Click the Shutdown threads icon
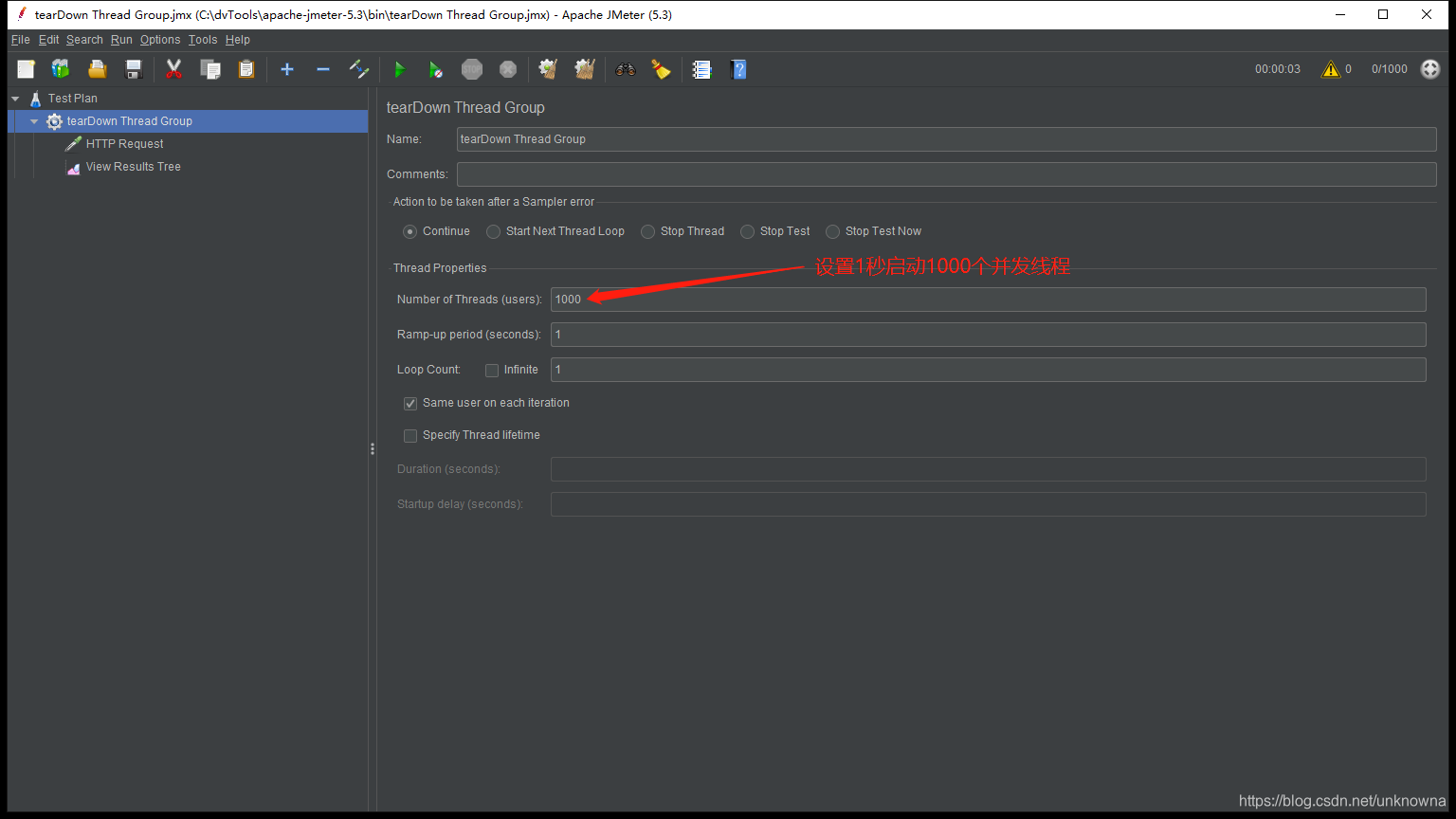 click(508, 69)
